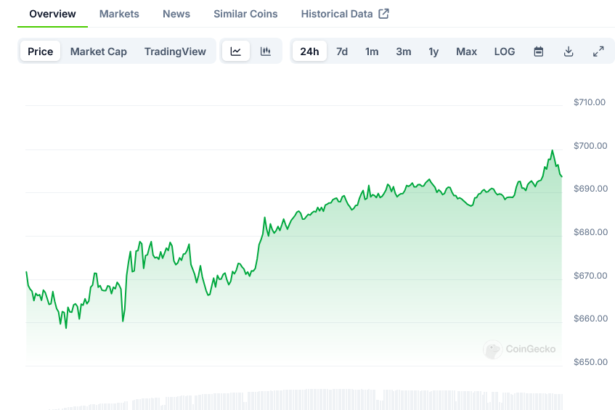Viewport: 615px width, 410px height.
Task: Download chart data icon
Action: (x=568, y=51)
